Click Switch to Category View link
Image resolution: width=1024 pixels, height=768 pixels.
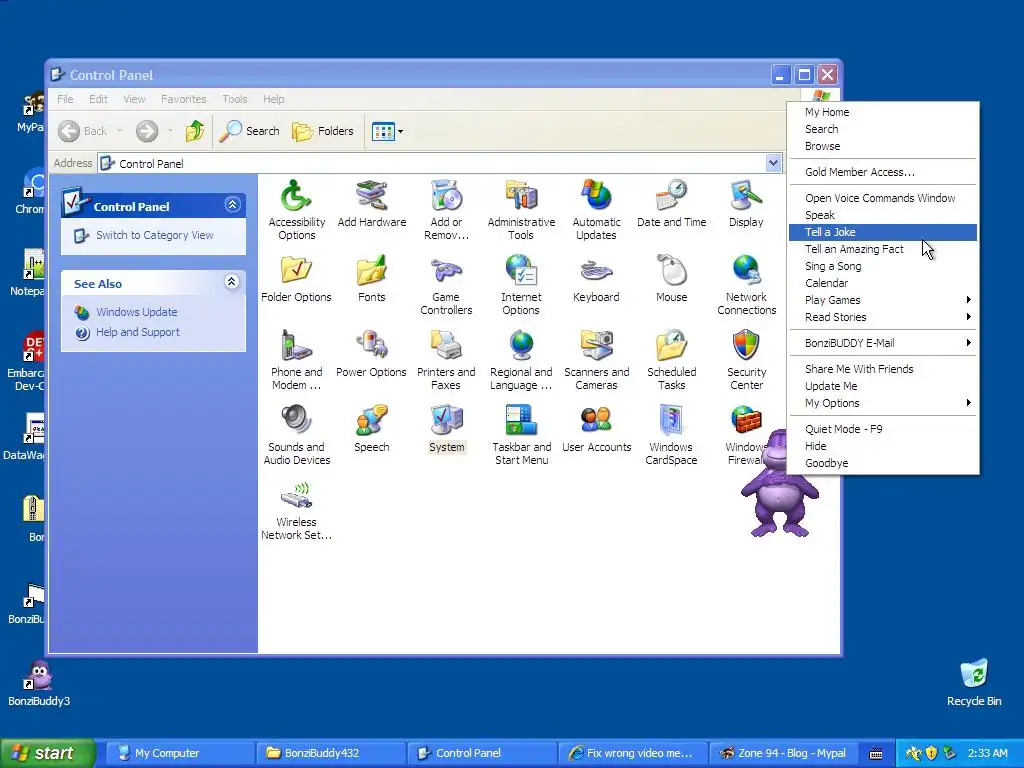154,235
